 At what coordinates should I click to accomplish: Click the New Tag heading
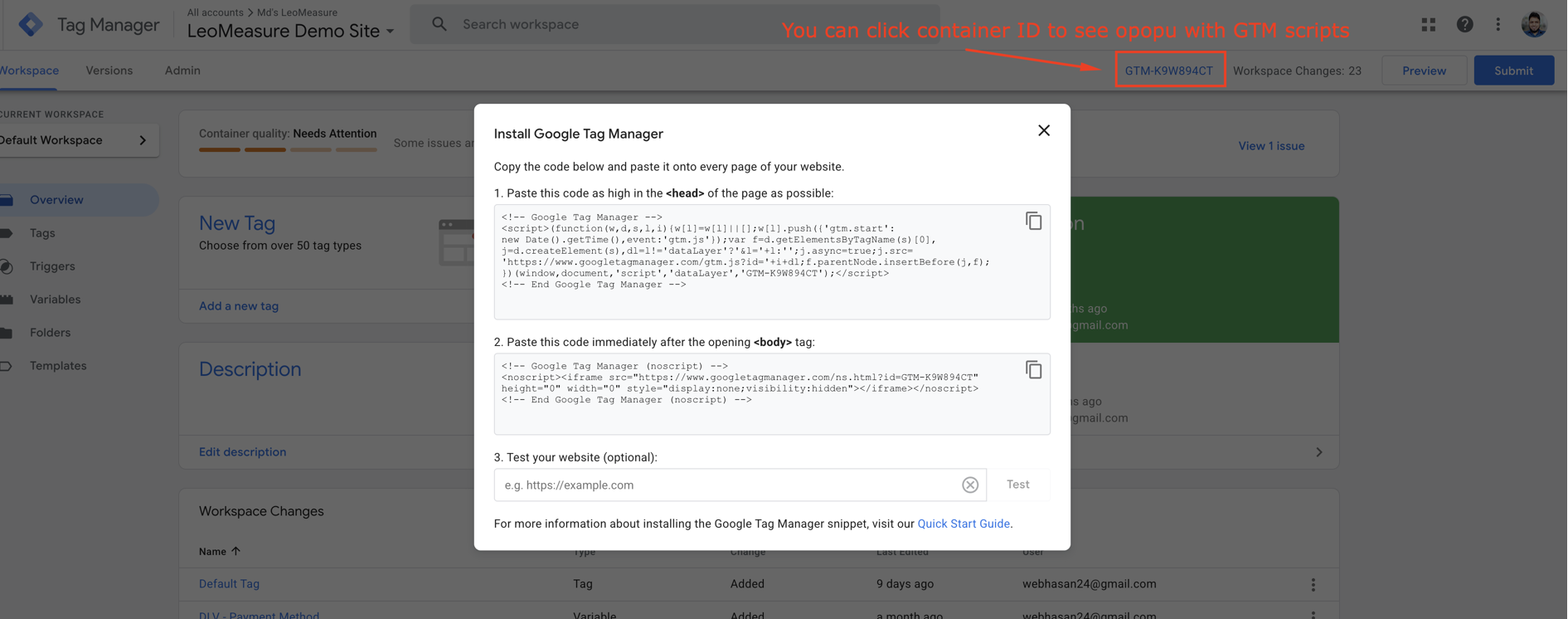coord(237,223)
